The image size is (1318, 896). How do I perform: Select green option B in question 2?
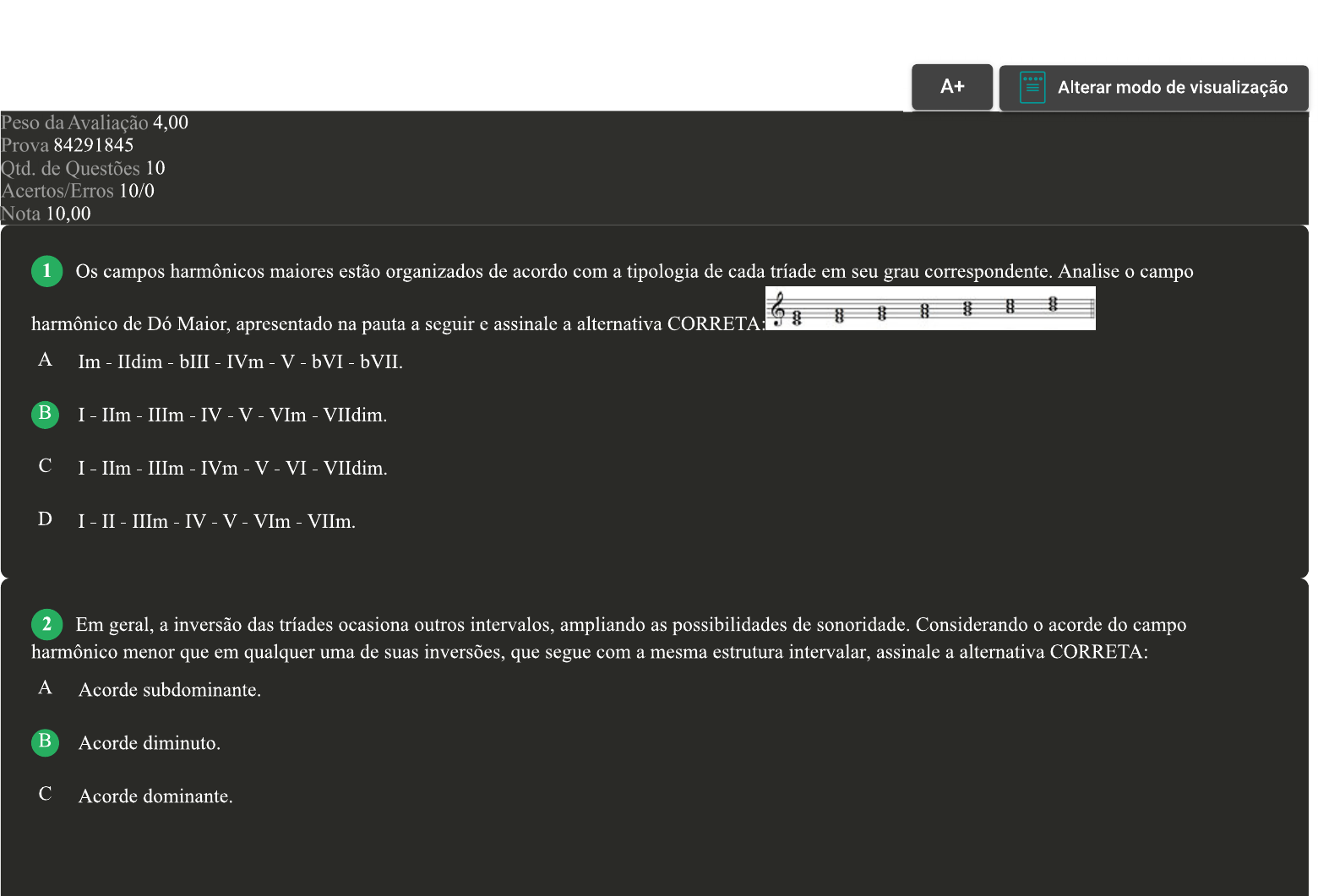click(x=45, y=741)
